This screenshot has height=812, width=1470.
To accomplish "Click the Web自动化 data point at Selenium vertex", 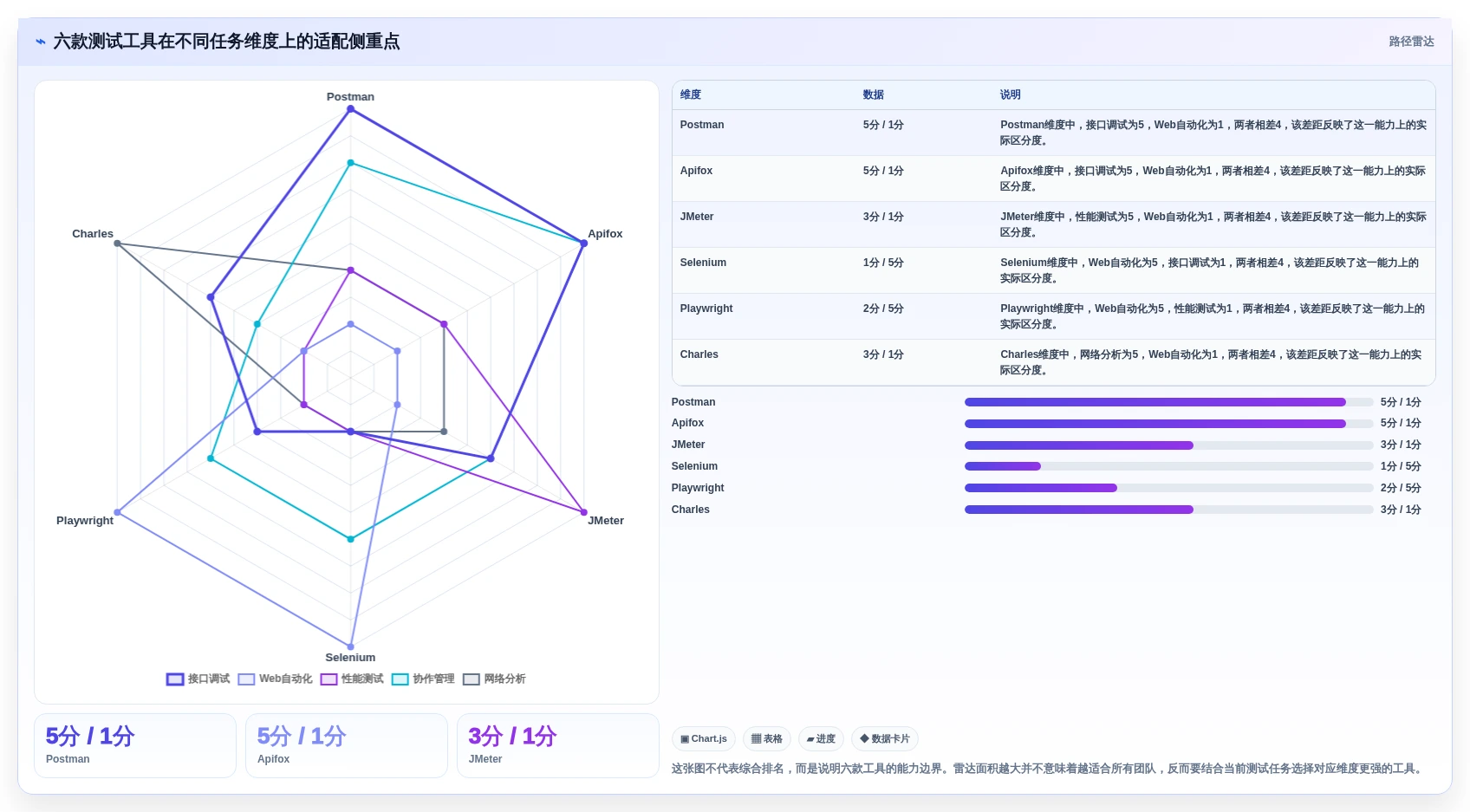I will coord(350,646).
